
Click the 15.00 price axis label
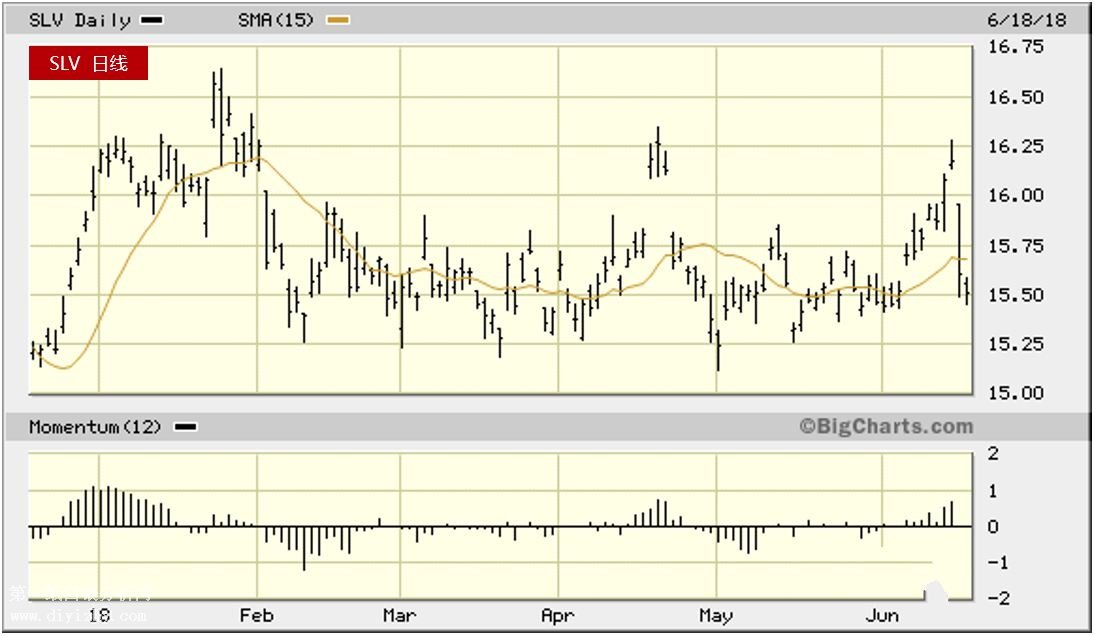pyautogui.click(x=1016, y=393)
